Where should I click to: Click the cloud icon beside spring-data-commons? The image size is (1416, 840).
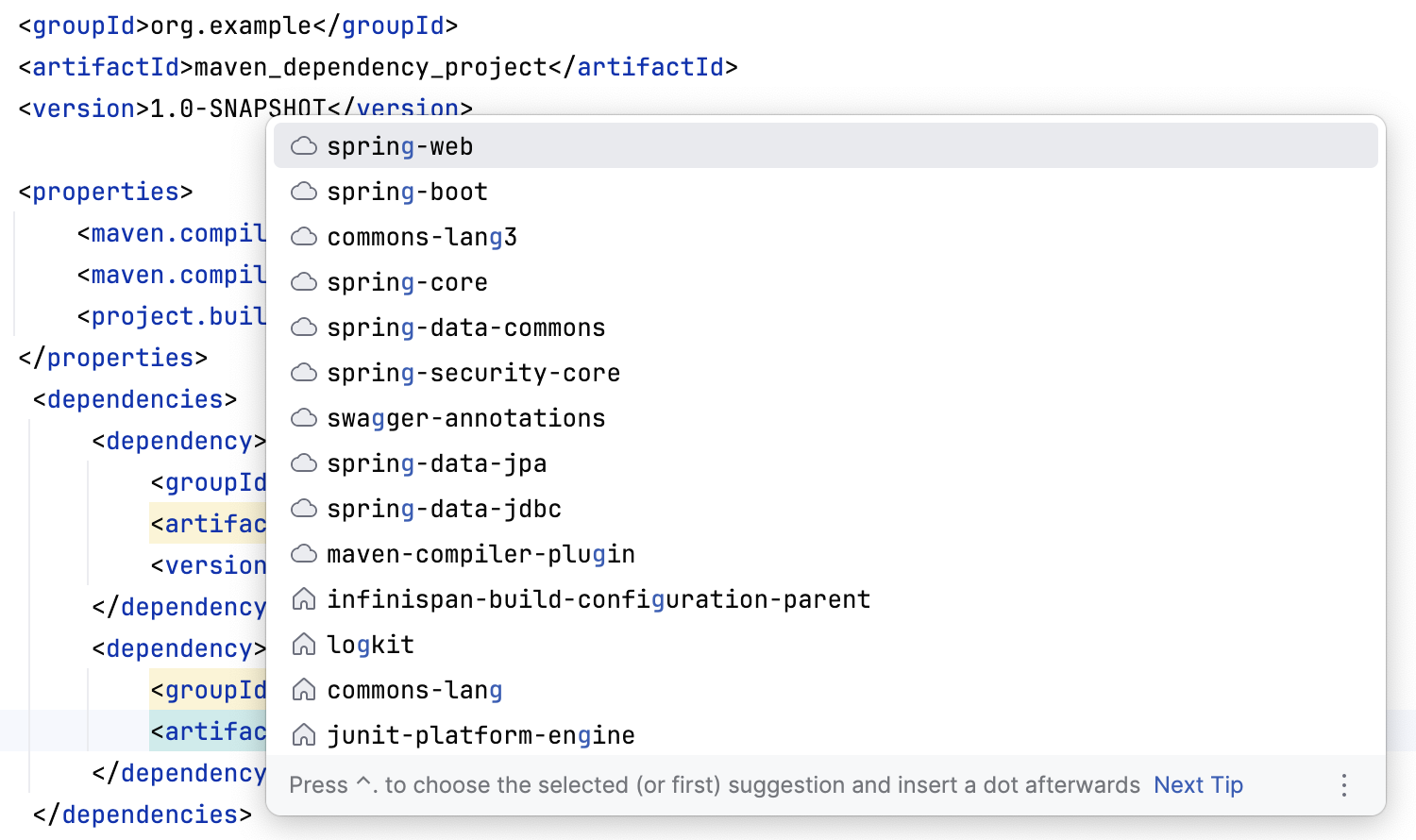click(x=304, y=328)
